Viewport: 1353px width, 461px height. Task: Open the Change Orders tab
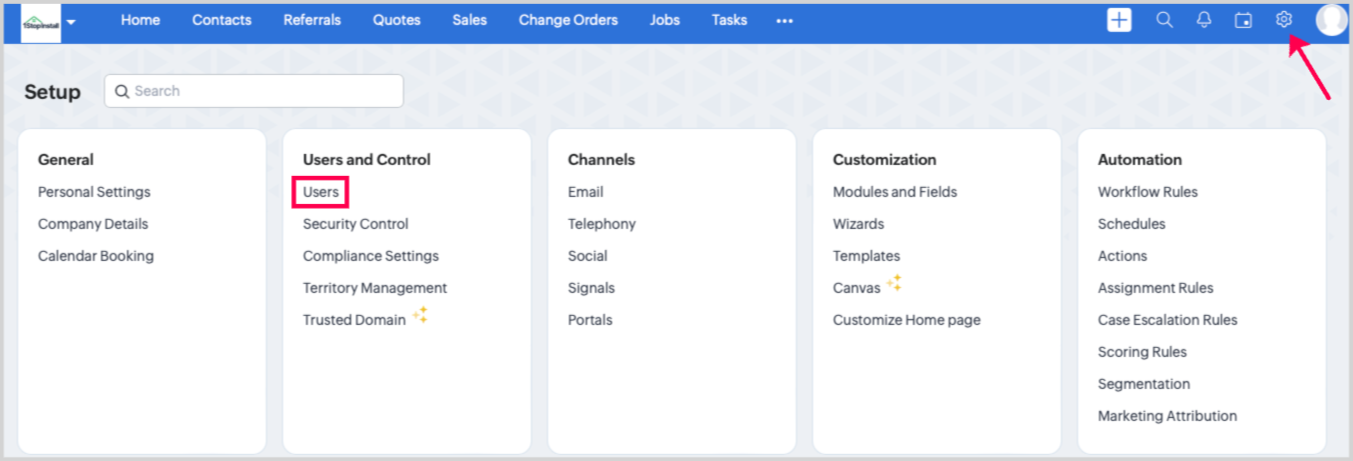(x=568, y=20)
